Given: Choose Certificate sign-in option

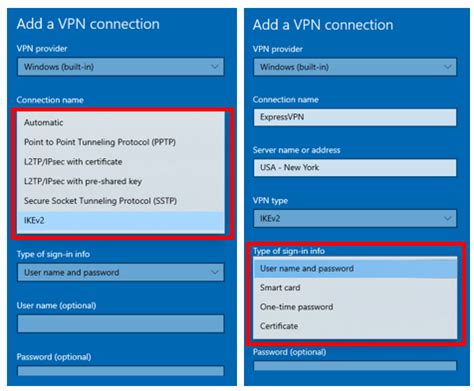Looking at the screenshot, I should tap(355, 326).
